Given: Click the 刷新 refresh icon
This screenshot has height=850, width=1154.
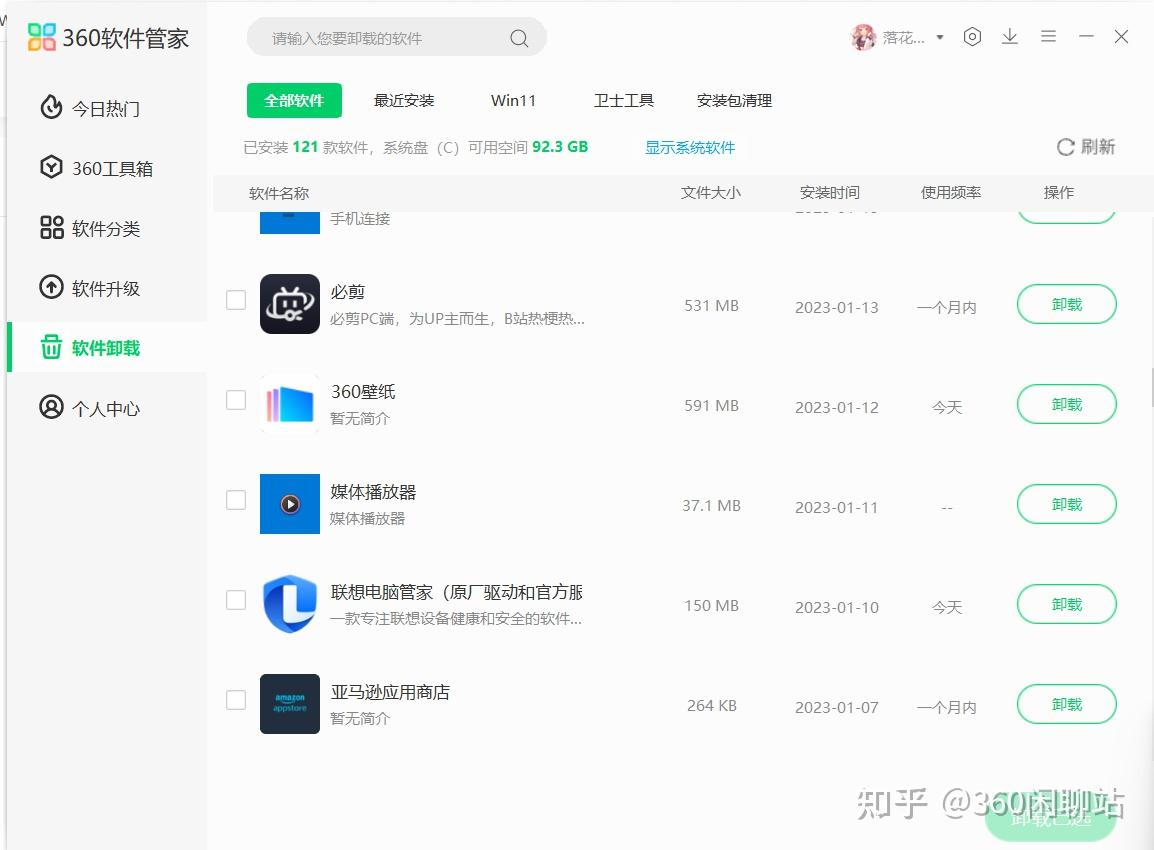Looking at the screenshot, I should point(1065,147).
